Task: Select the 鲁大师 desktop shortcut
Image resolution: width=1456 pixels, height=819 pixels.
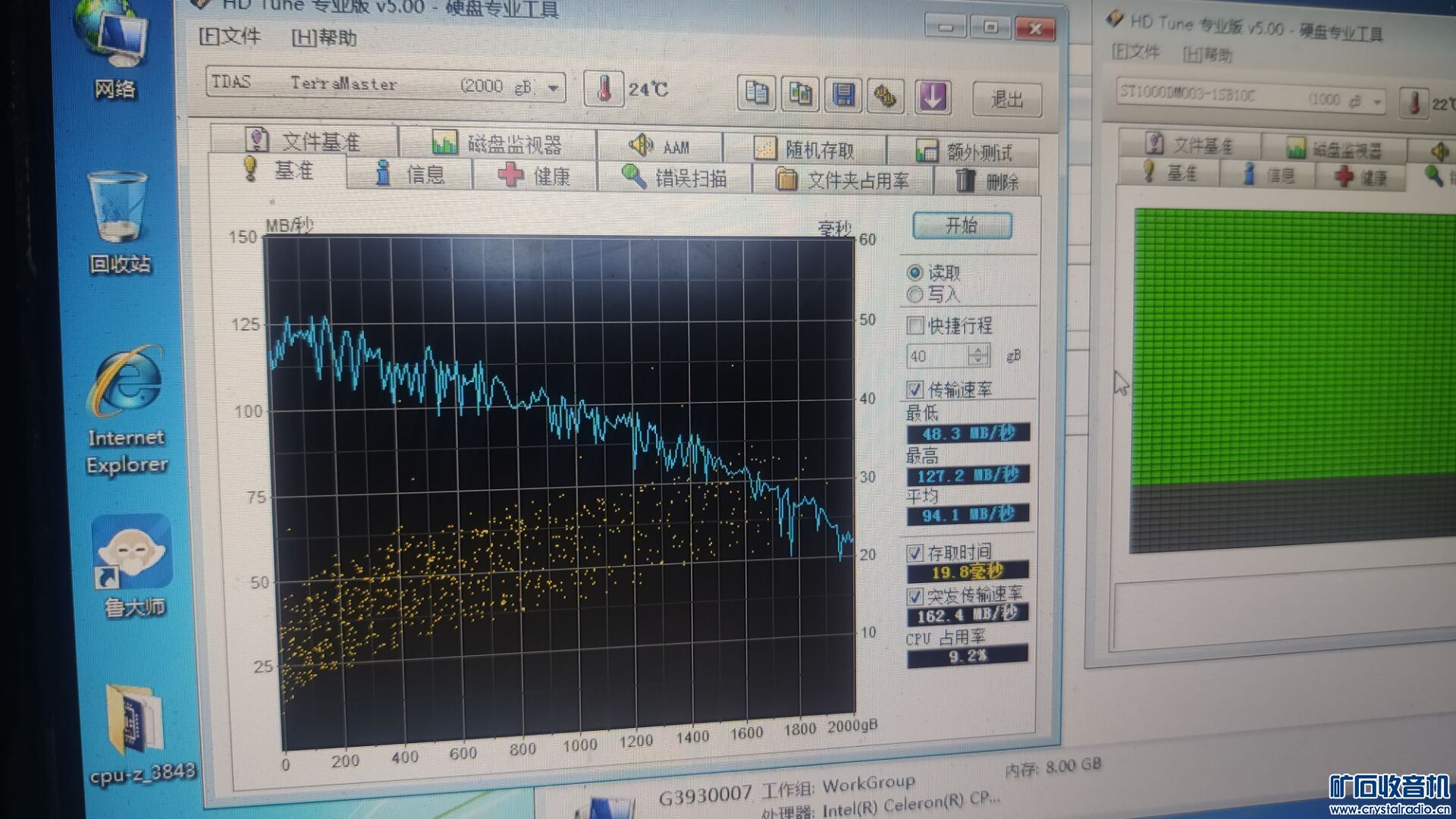Action: click(x=133, y=566)
